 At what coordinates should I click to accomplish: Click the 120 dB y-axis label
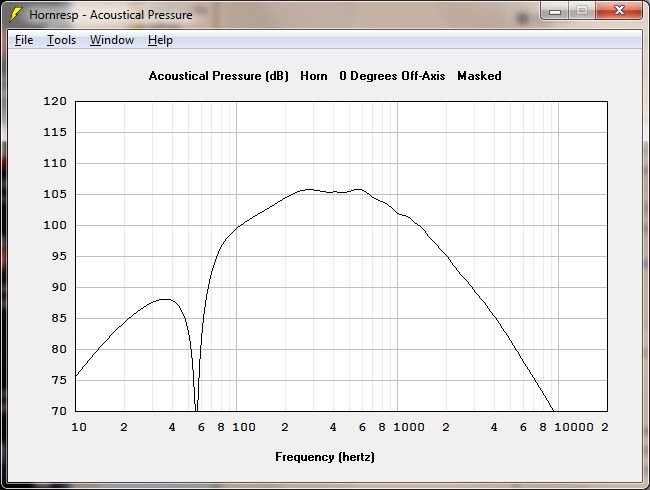click(55, 101)
